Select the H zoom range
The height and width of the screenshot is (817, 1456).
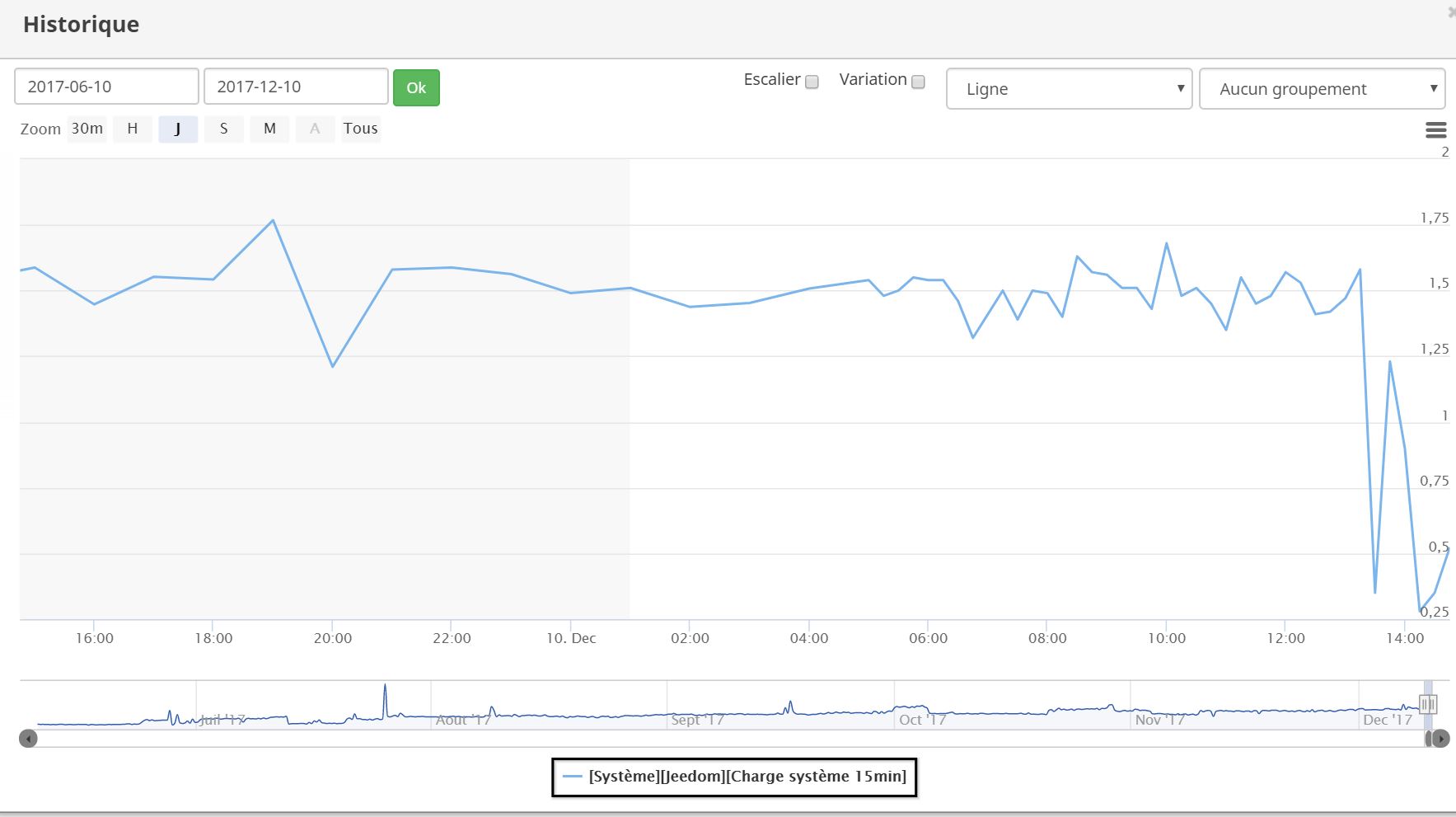[x=133, y=129]
